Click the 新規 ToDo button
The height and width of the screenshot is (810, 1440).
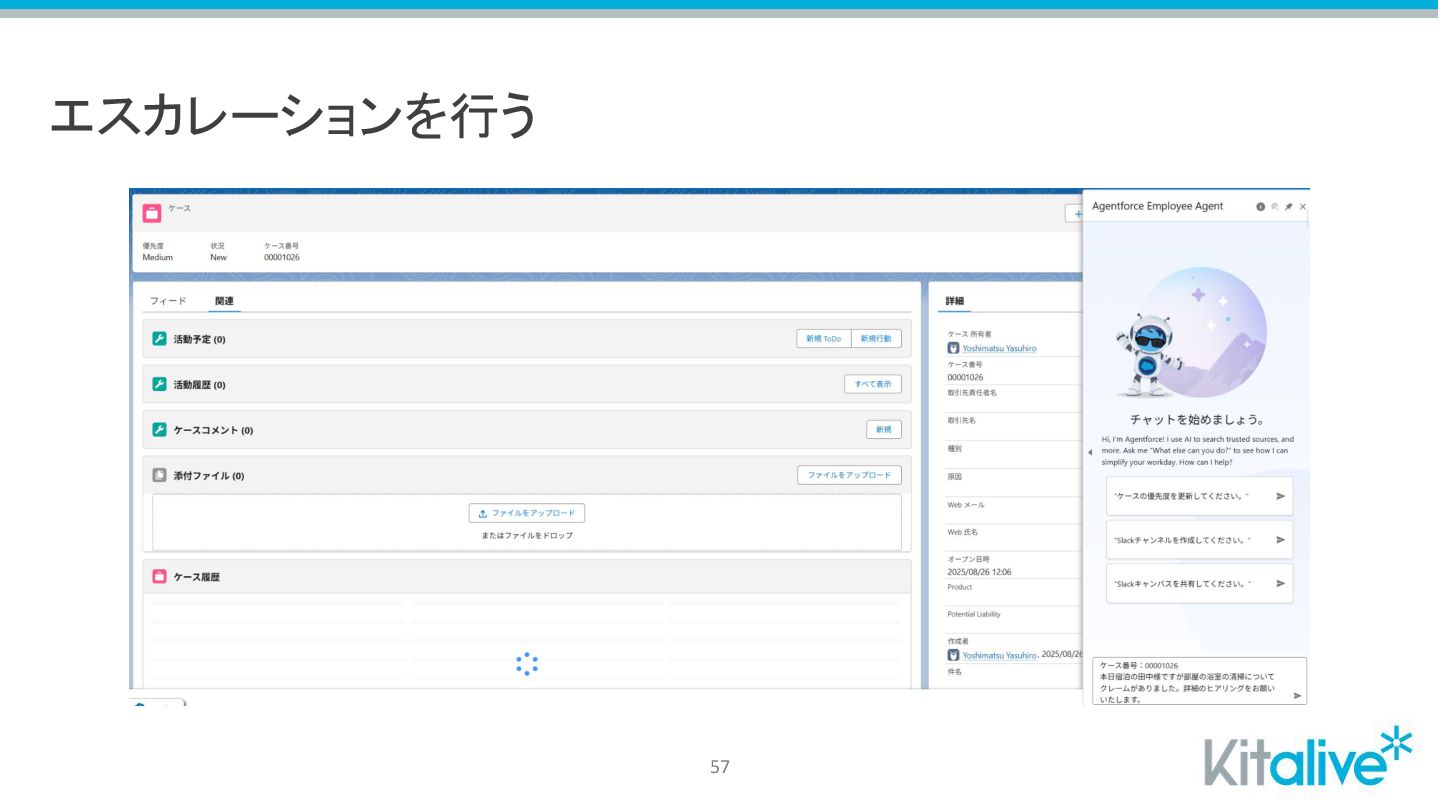(x=824, y=339)
